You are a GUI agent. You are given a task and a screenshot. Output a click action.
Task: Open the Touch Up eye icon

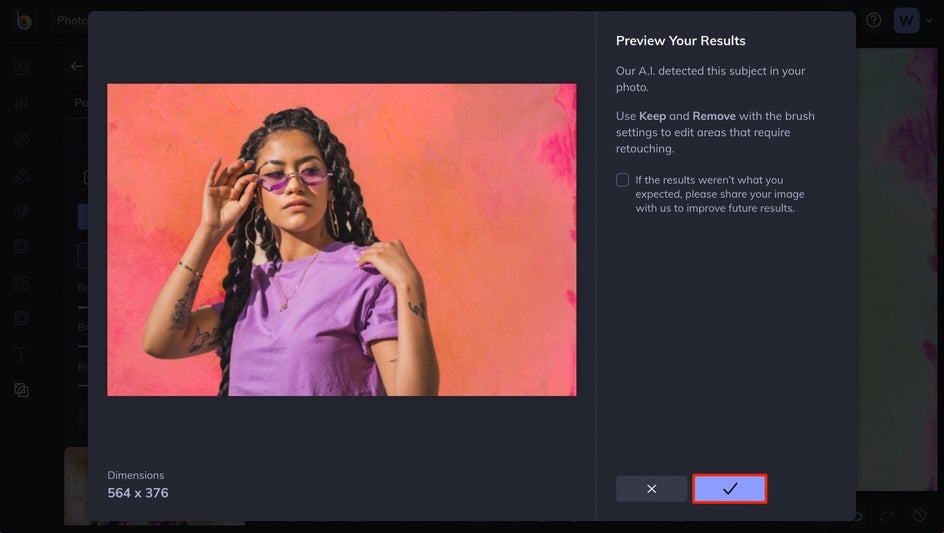[x=22, y=140]
